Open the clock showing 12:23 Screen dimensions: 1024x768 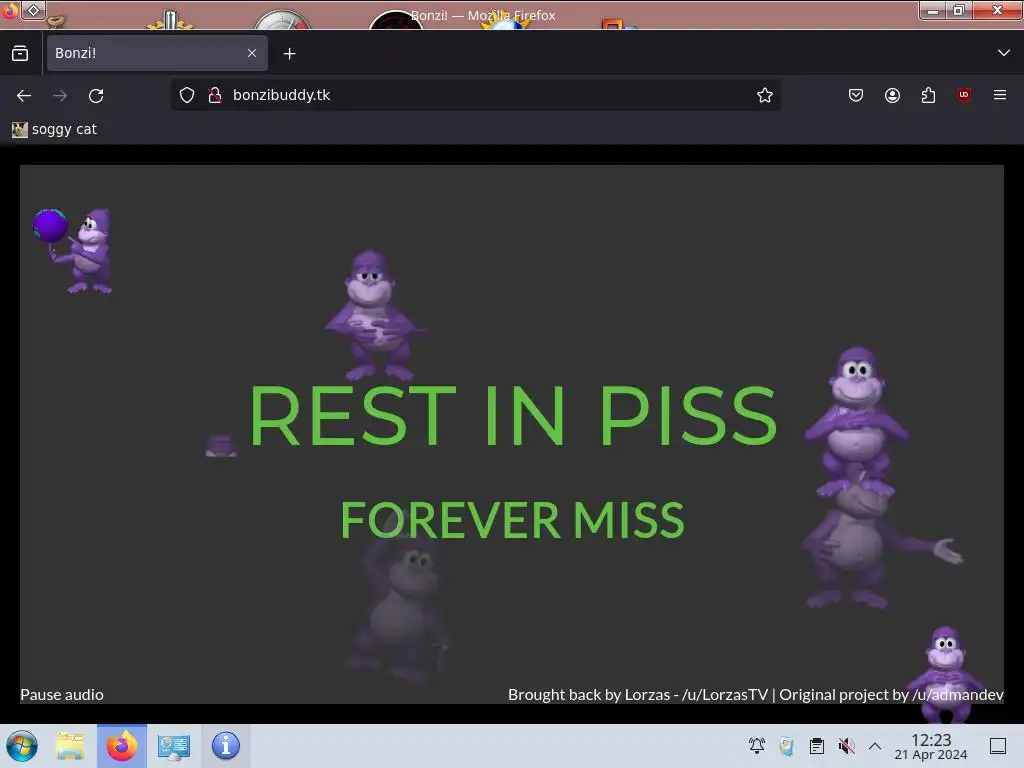click(x=931, y=746)
